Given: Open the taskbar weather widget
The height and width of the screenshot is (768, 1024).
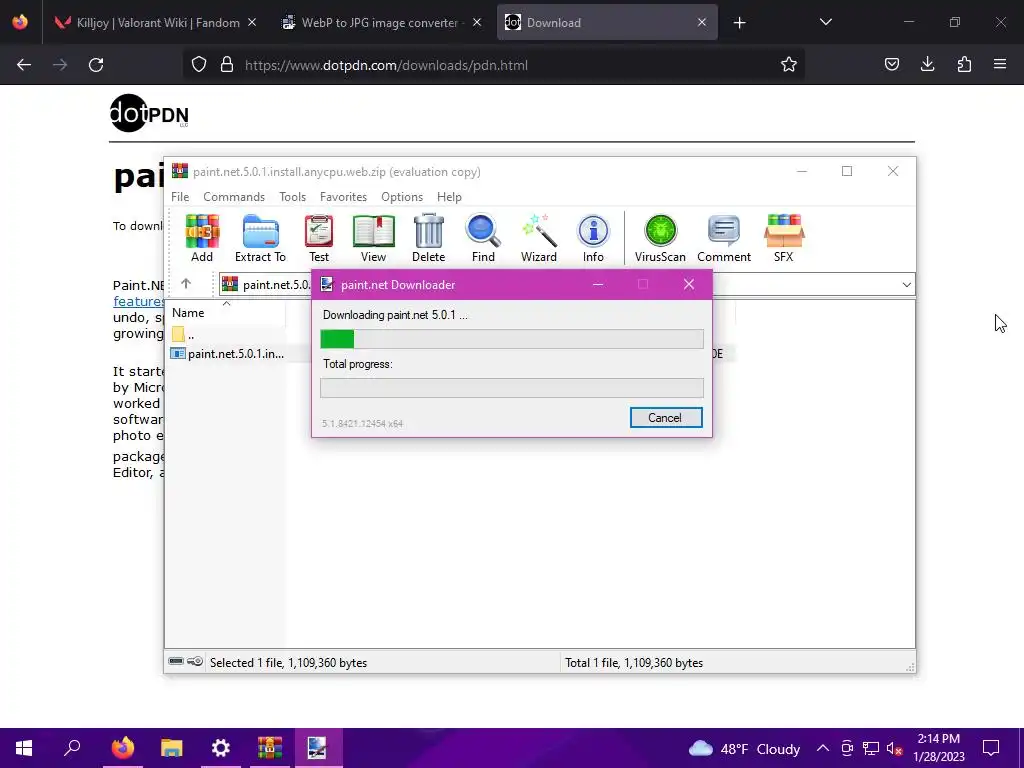Looking at the screenshot, I should (744, 748).
